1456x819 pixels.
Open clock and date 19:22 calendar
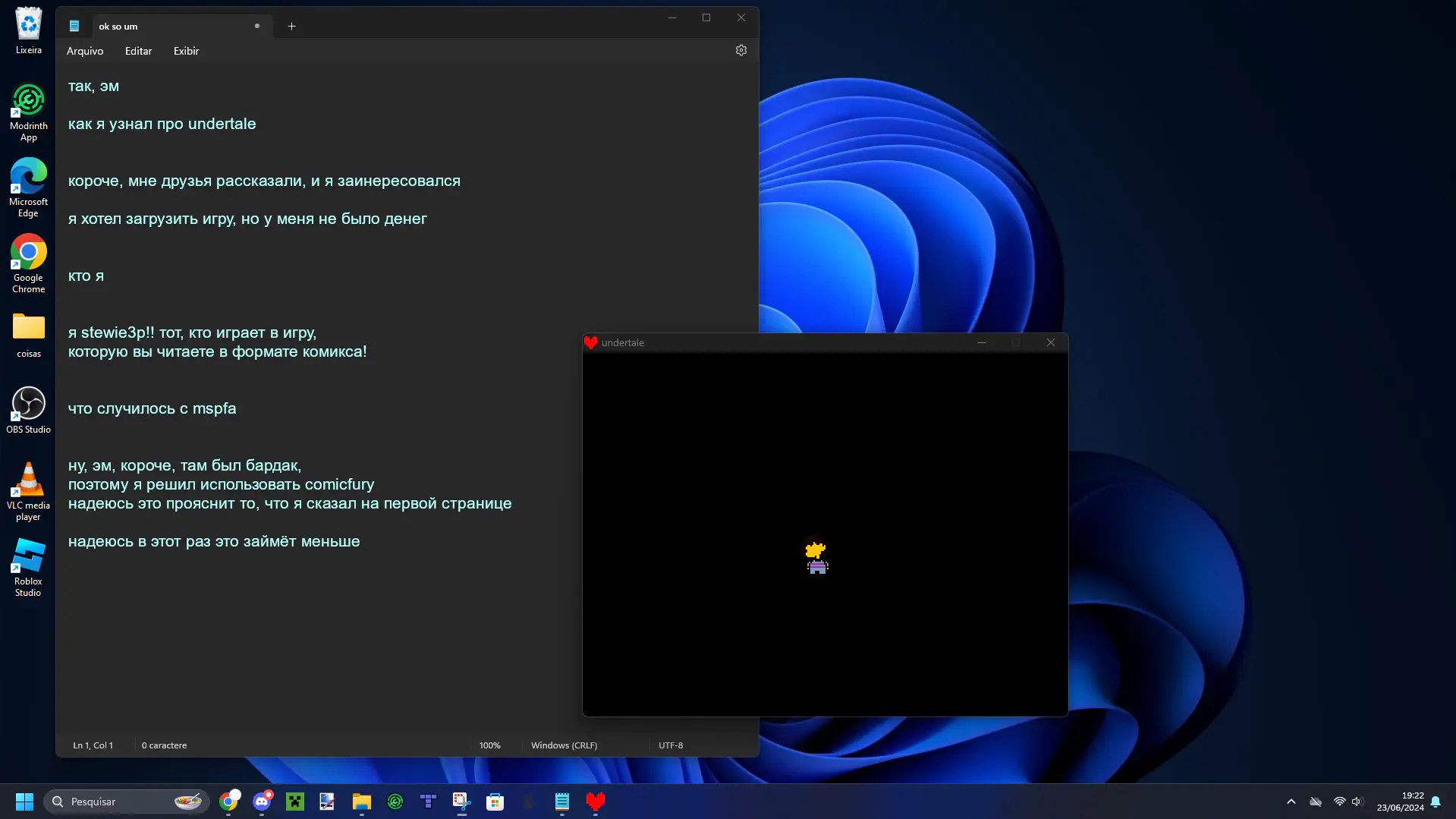[x=1401, y=802]
